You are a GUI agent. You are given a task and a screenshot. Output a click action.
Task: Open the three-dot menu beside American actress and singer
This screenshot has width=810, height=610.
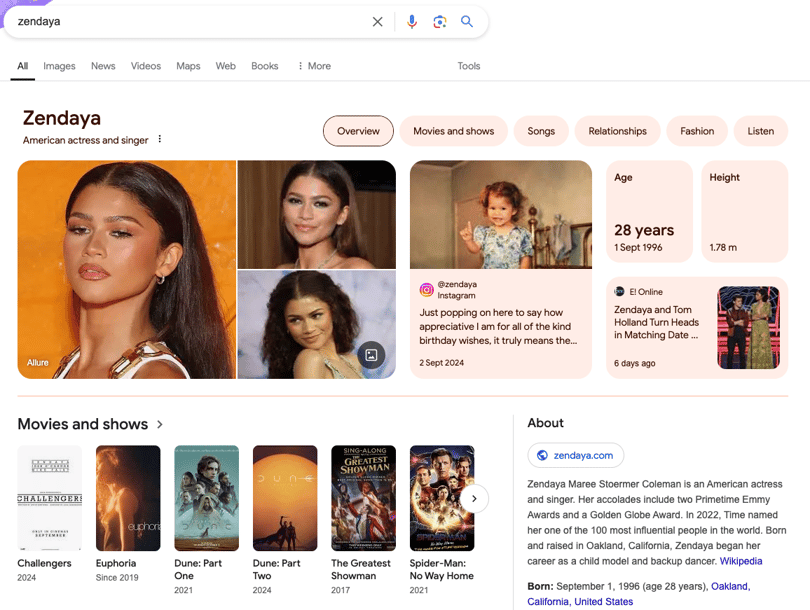coord(160,140)
